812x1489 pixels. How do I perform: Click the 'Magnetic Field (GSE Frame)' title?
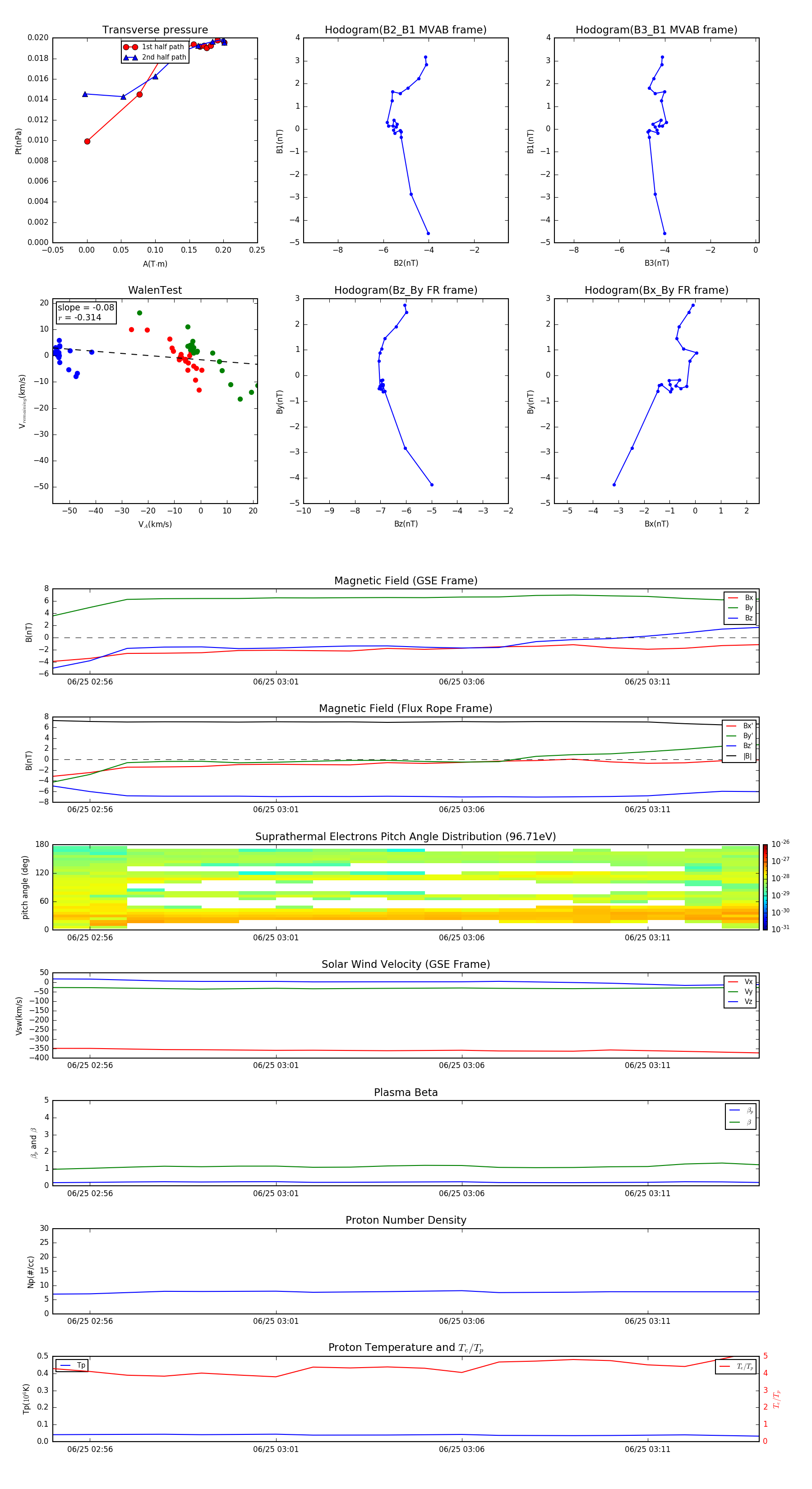(x=406, y=581)
